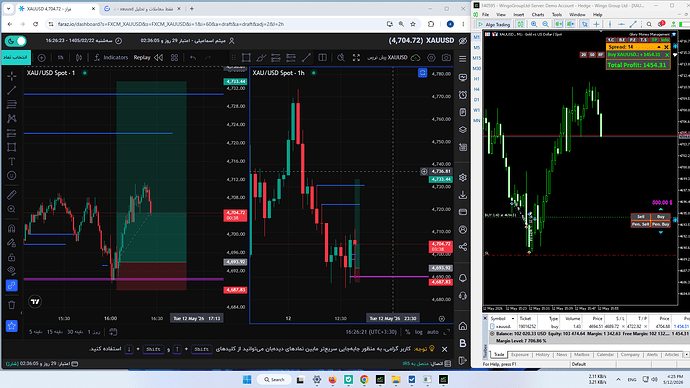Open chart settings gear in right sidebar
The height and width of the screenshot is (388, 690).
pos(462,177)
